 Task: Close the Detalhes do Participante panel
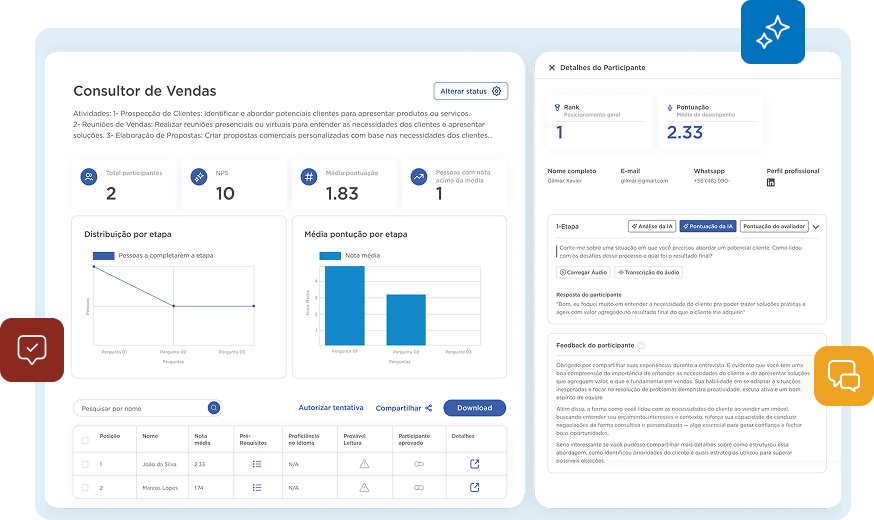tap(552, 68)
